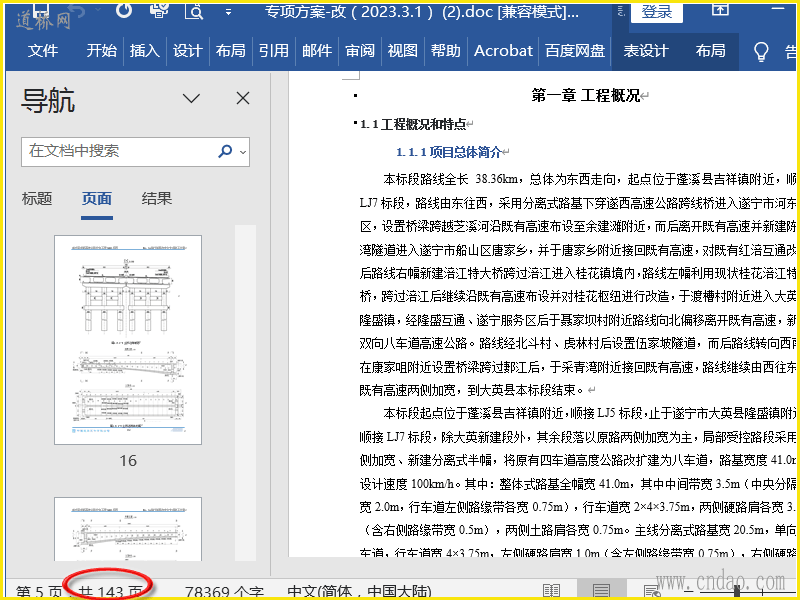Screen dimensions: 800x600
Task: Select the partially visible page 17 thumbnail
Action: pyautogui.click(x=128, y=529)
